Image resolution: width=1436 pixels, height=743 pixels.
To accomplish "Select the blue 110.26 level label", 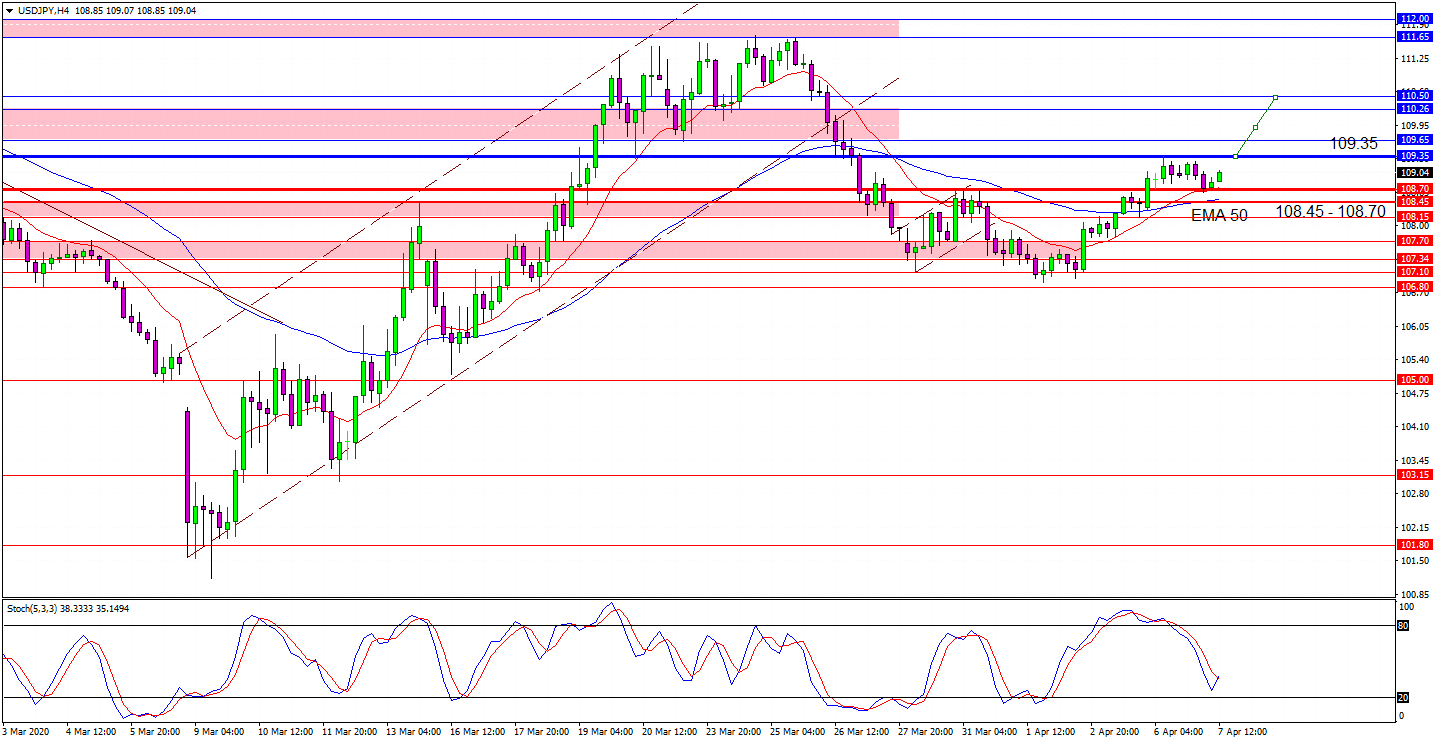I will point(1415,108).
